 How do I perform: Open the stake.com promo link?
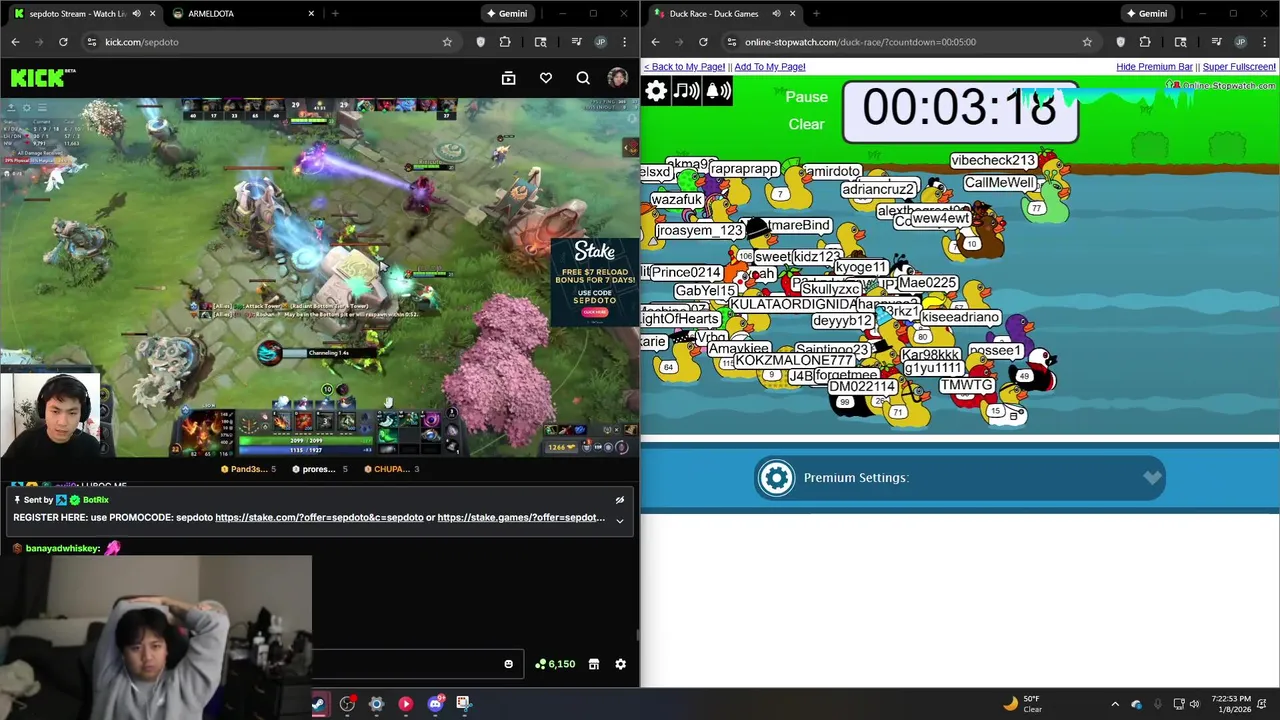tap(319, 518)
